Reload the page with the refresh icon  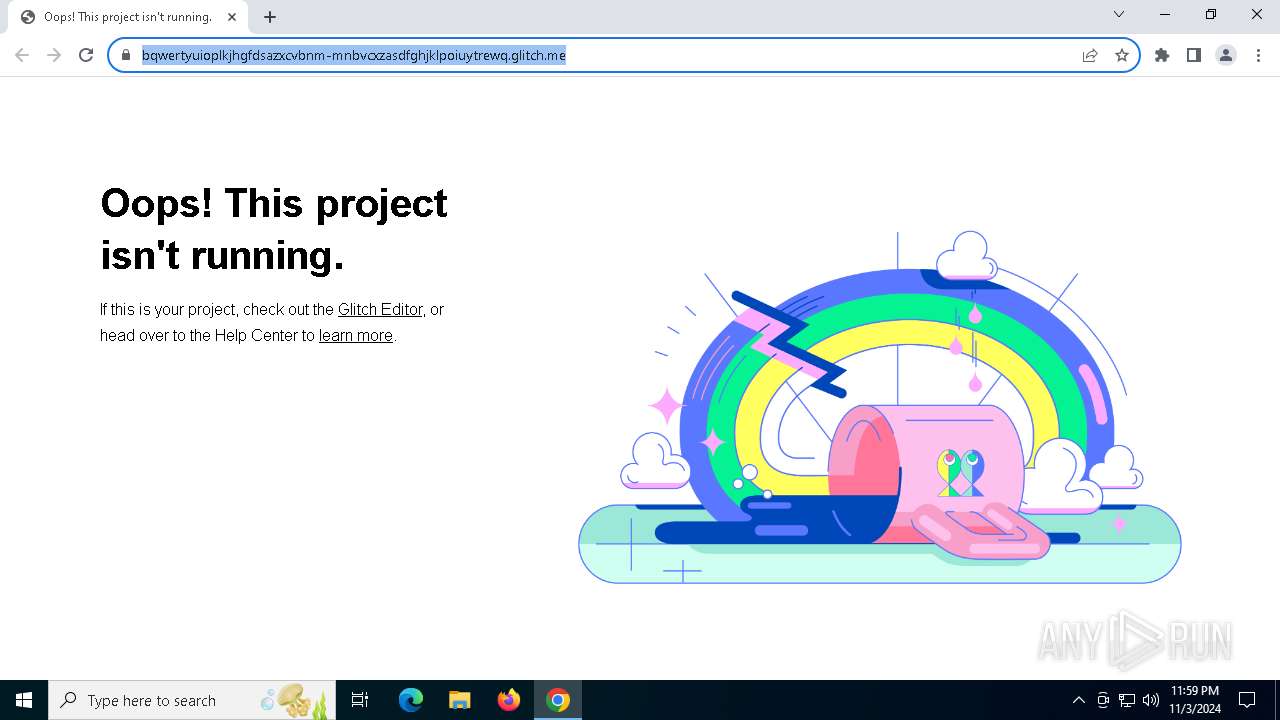pos(86,55)
